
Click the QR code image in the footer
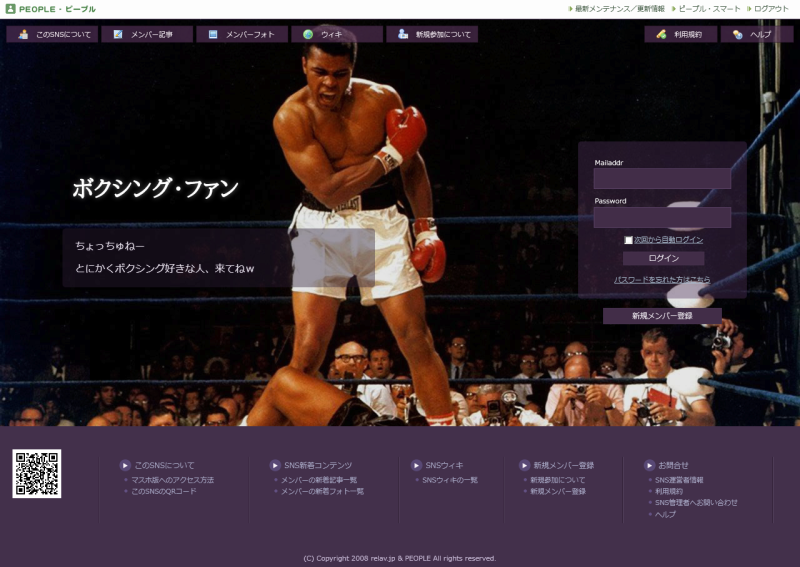coord(37,474)
